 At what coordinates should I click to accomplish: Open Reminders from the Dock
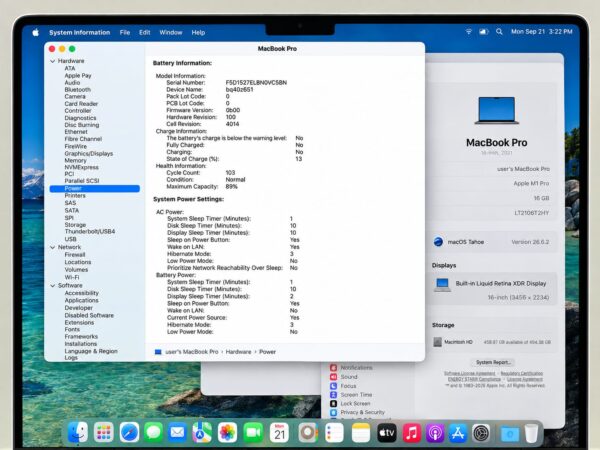click(x=334, y=433)
